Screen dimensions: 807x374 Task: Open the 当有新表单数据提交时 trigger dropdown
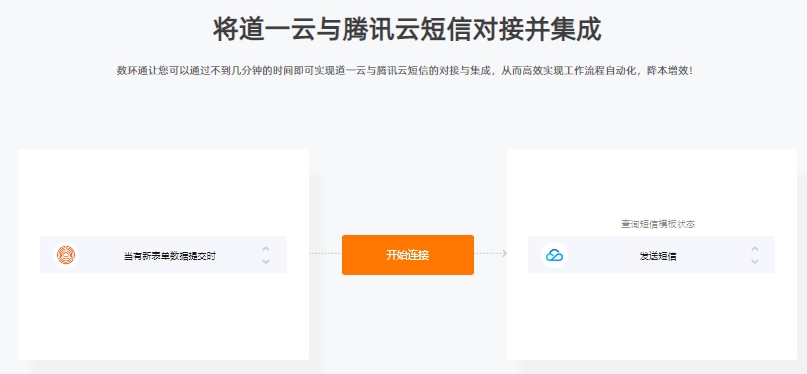163,255
